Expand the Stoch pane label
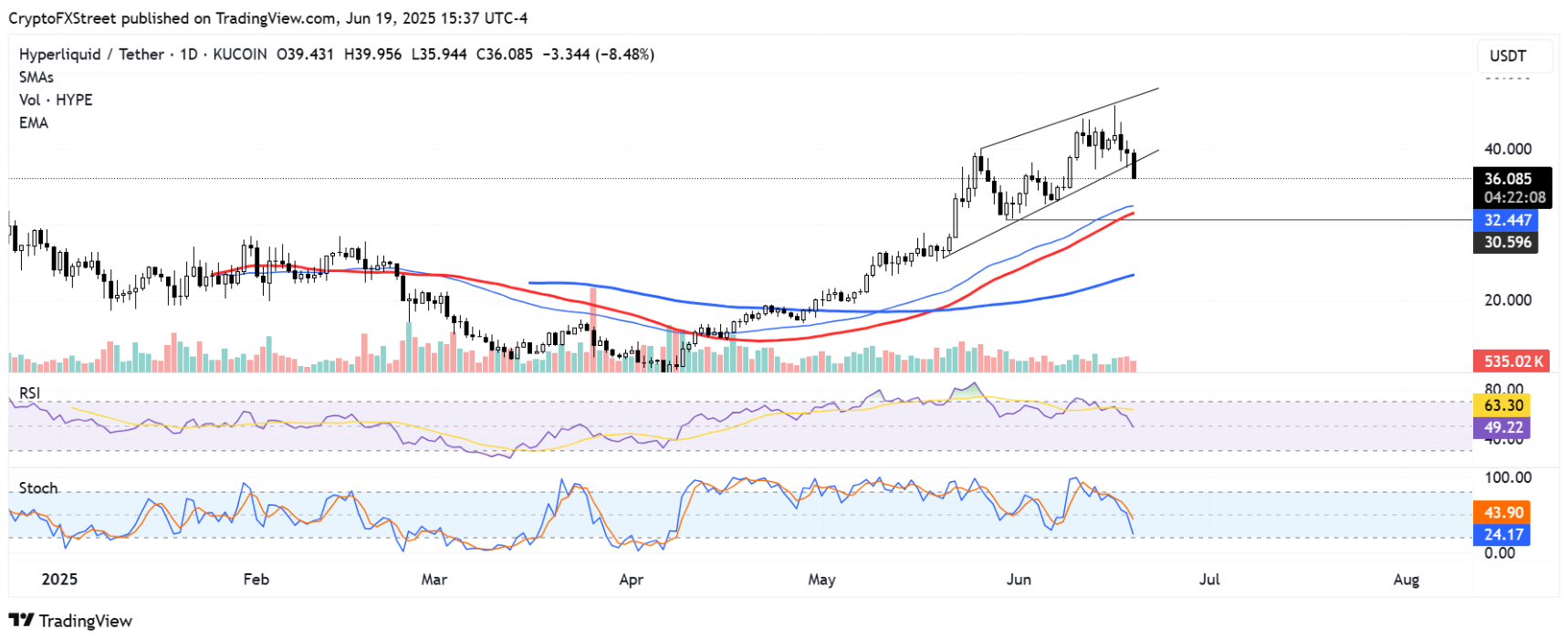 (x=38, y=488)
